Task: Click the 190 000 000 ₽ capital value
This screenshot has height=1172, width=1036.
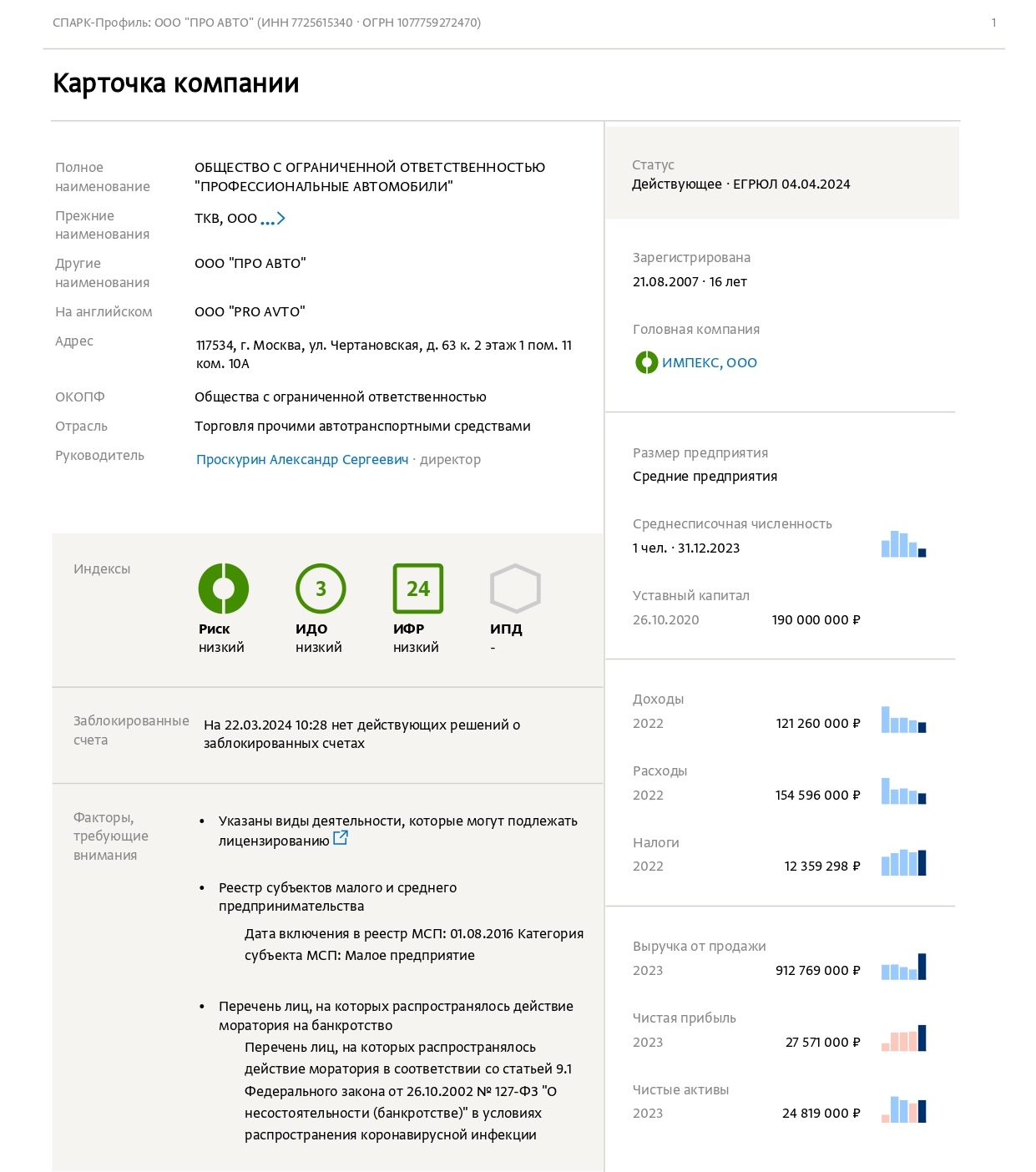Action: 816,619
